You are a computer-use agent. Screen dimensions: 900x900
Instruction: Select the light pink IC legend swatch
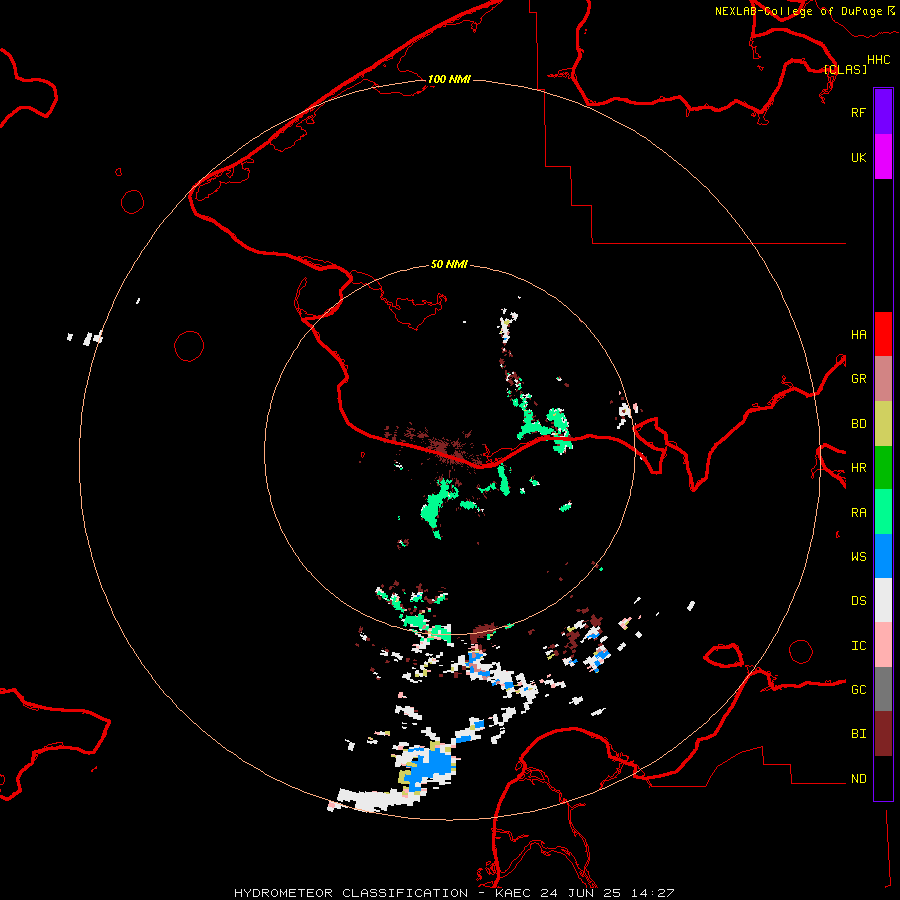[883, 645]
